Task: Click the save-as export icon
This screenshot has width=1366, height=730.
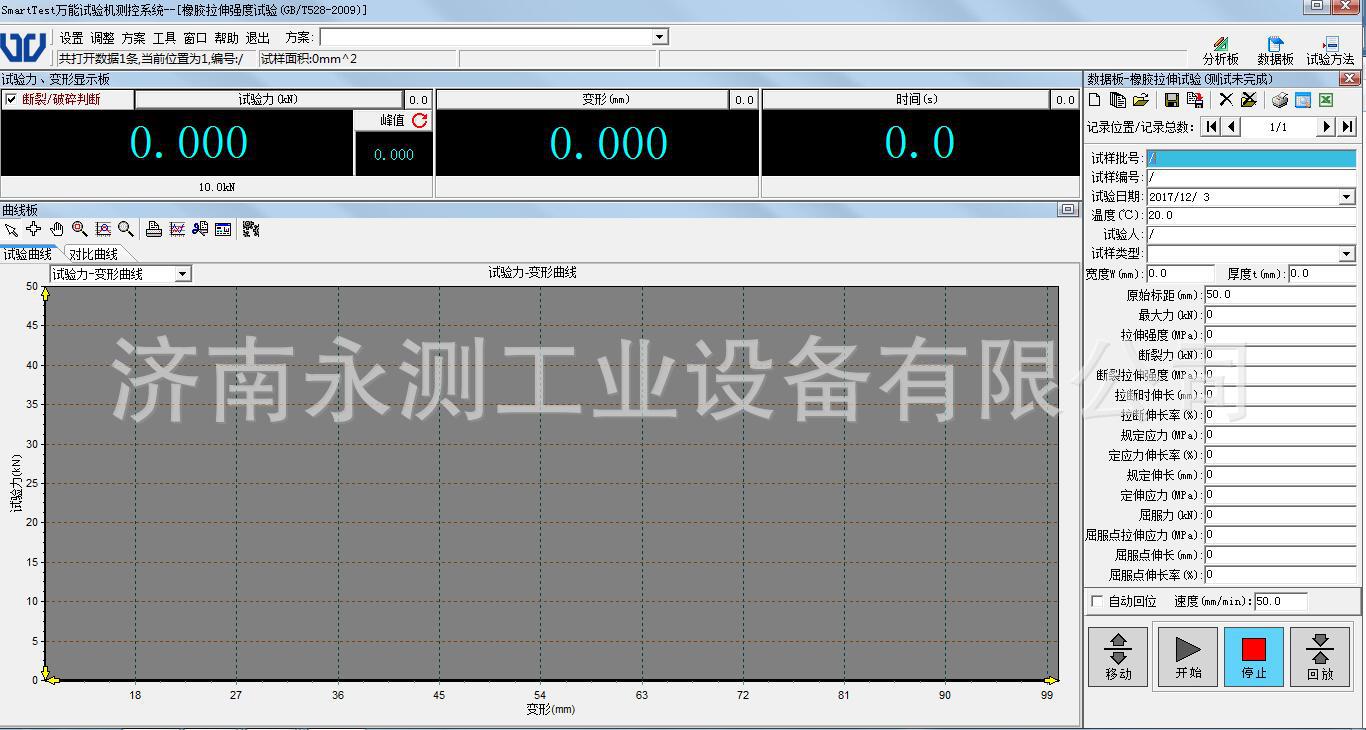Action: pyautogui.click(x=1195, y=100)
